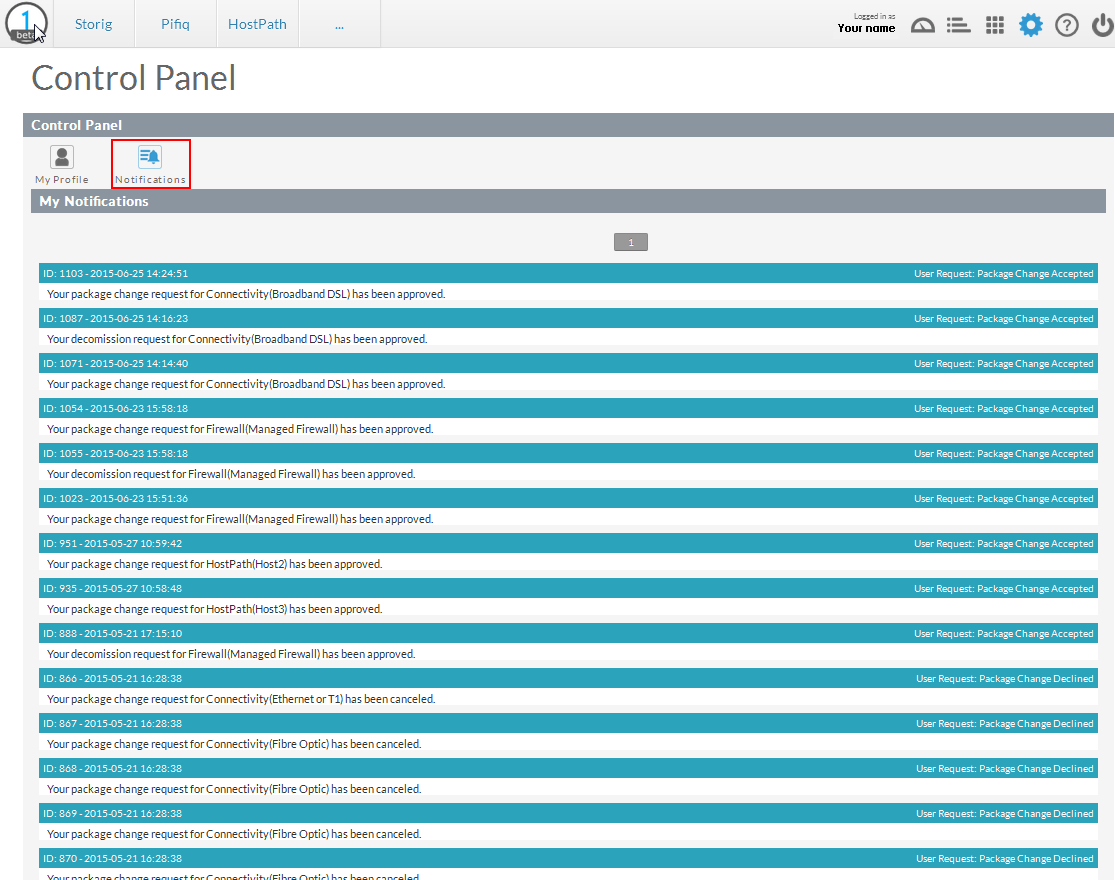The width and height of the screenshot is (1115, 880).
Task: Open the Help question mark icon
Action: click(1066, 24)
